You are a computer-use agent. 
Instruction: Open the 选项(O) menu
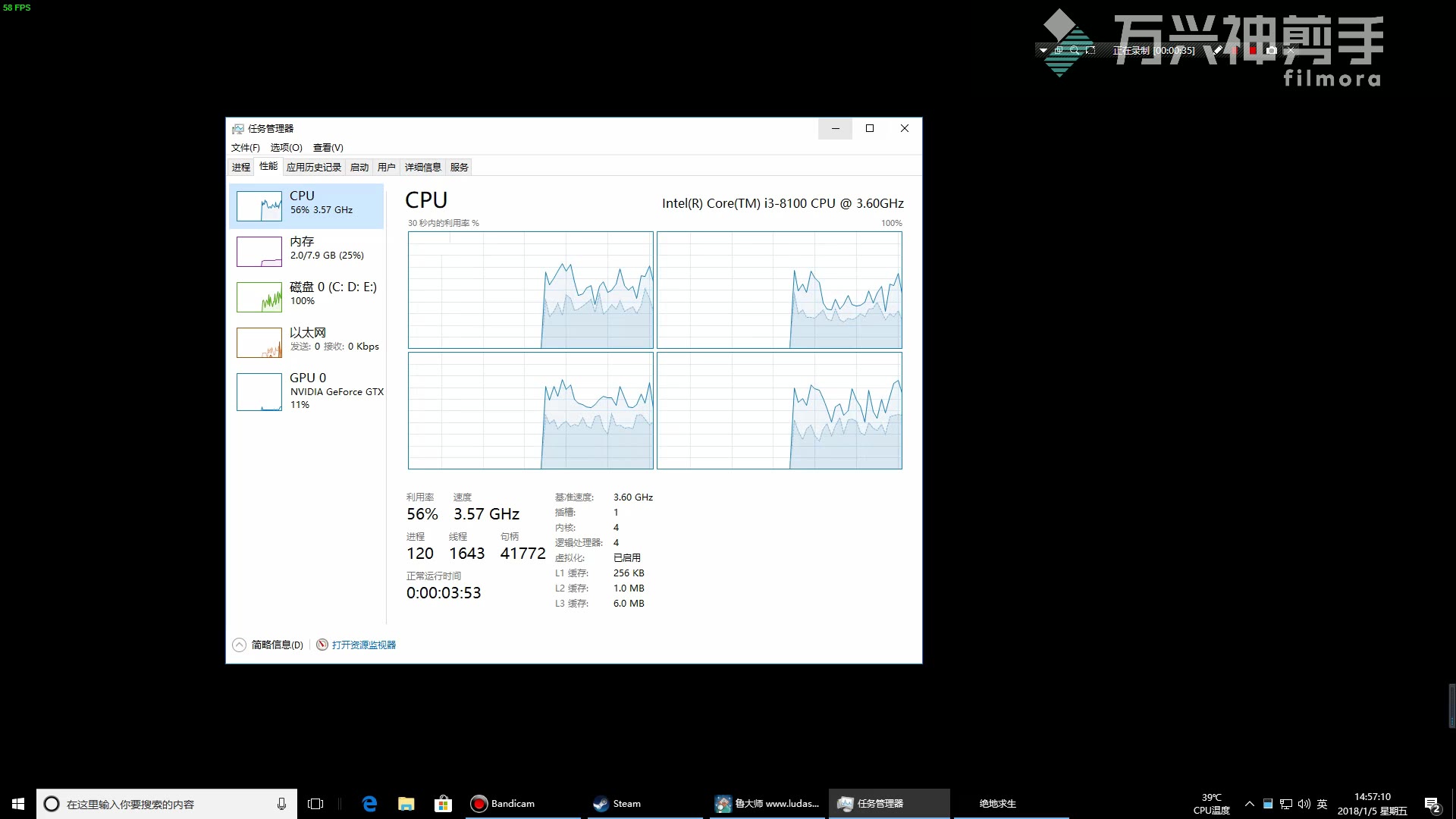286,148
